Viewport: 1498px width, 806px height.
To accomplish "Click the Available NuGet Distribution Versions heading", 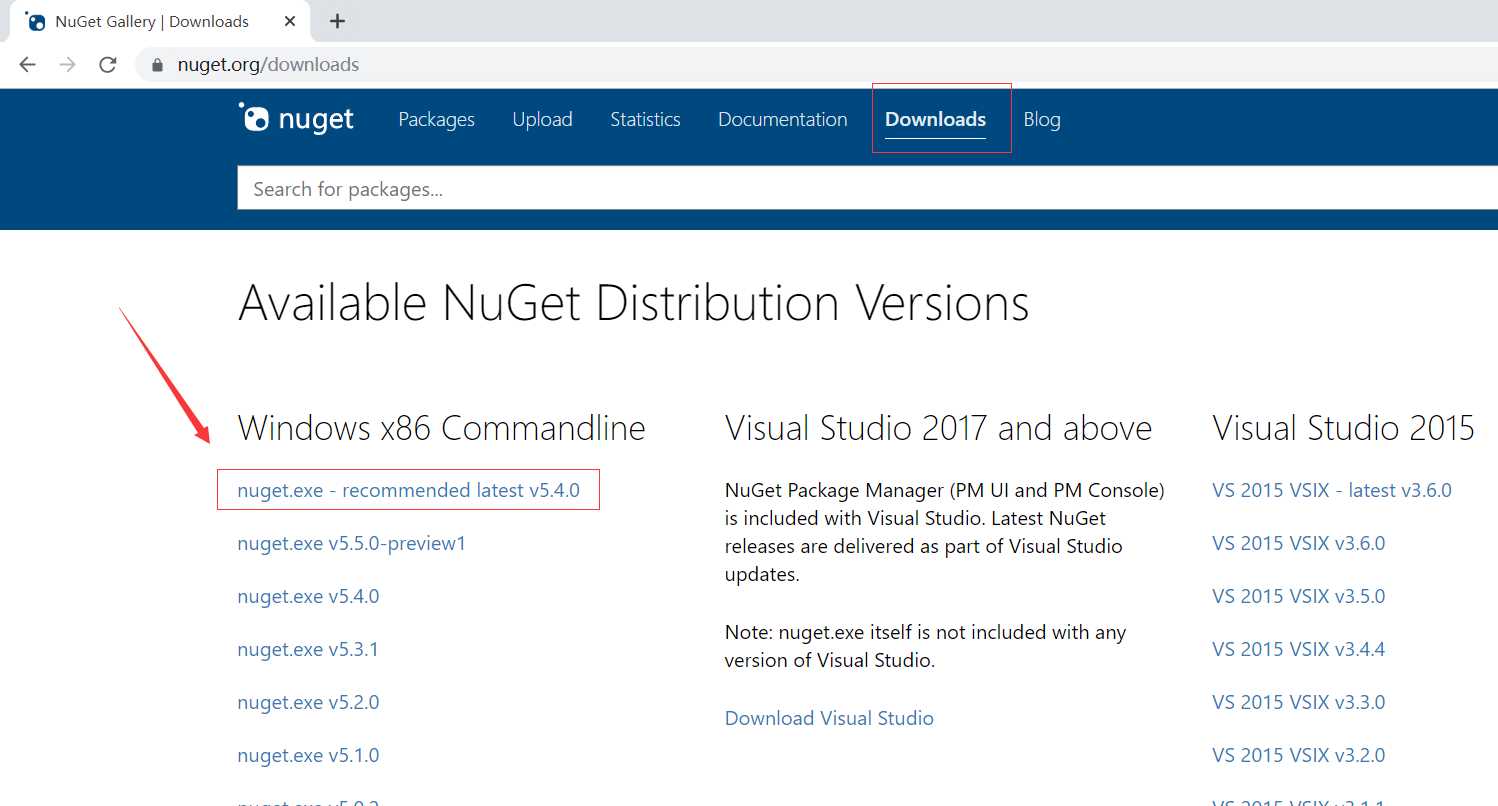I will tap(633, 303).
